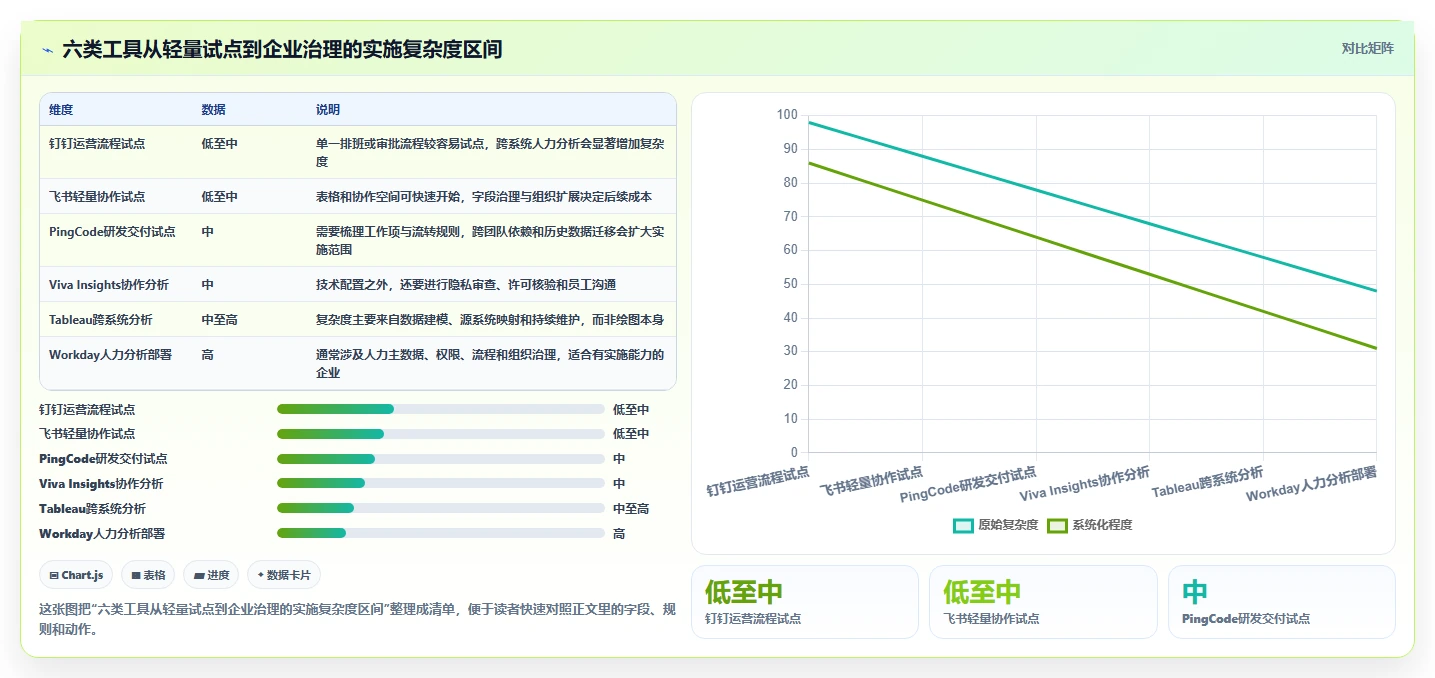1435x678 pixels.
Task: Click the 数据 column header
Action: pyautogui.click(x=213, y=110)
